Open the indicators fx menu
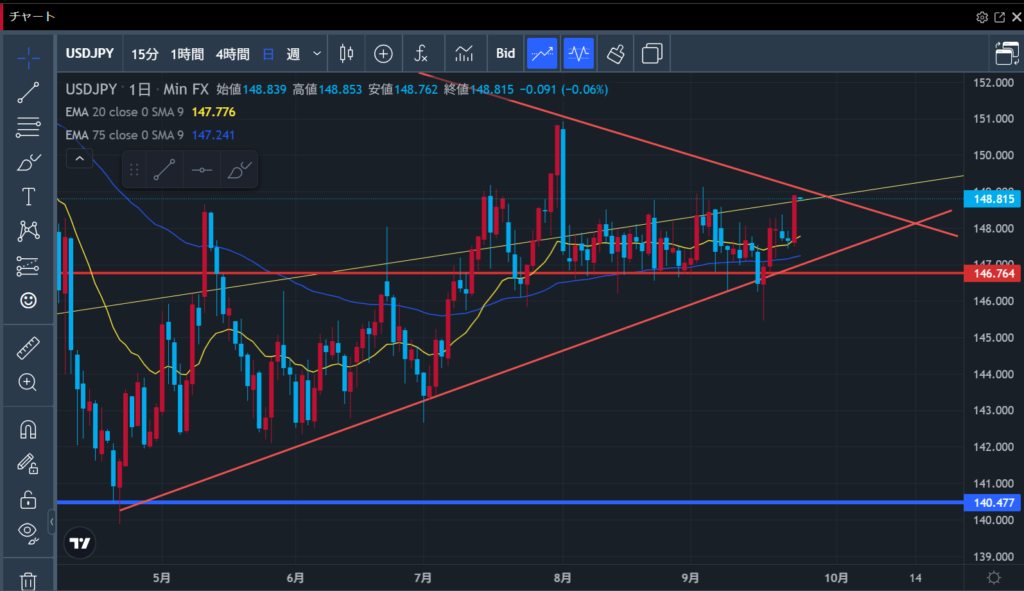Image resolution: width=1024 pixels, height=591 pixels. point(421,53)
